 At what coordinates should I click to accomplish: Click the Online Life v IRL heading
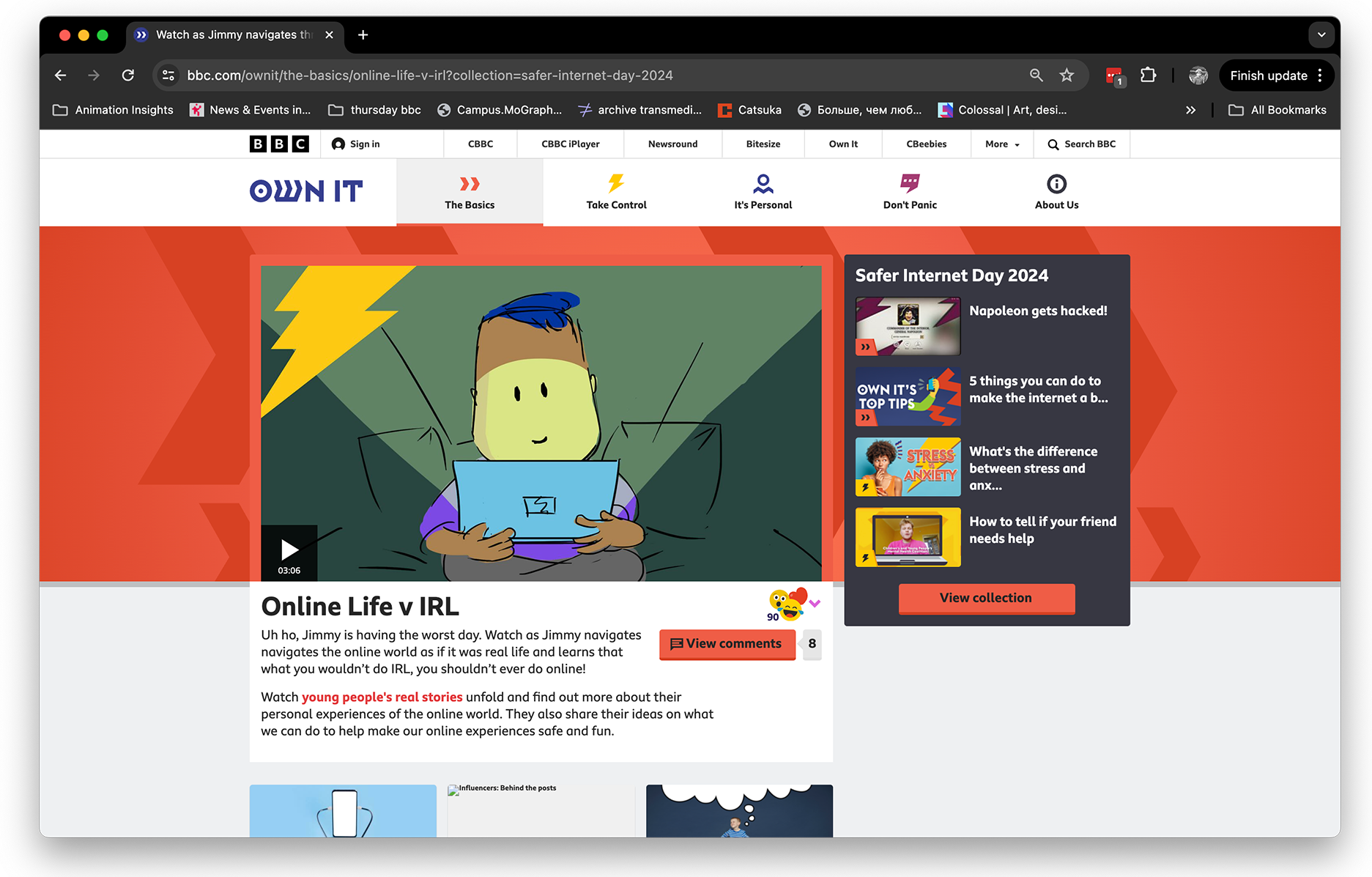point(360,607)
